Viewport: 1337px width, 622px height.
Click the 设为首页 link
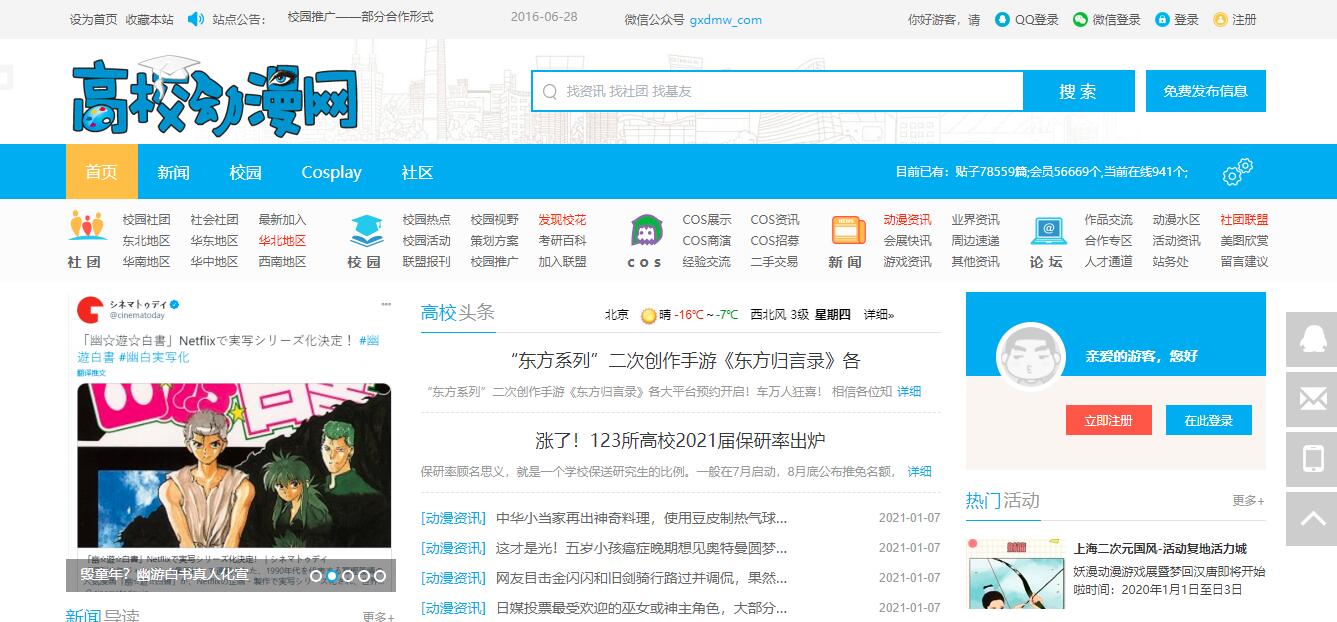(x=94, y=19)
